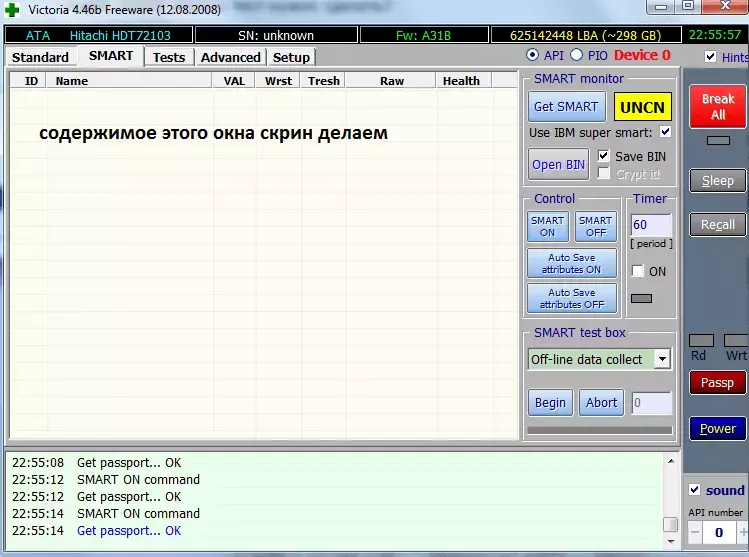
Task: Click the Get SMART button
Action: [x=566, y=107]
